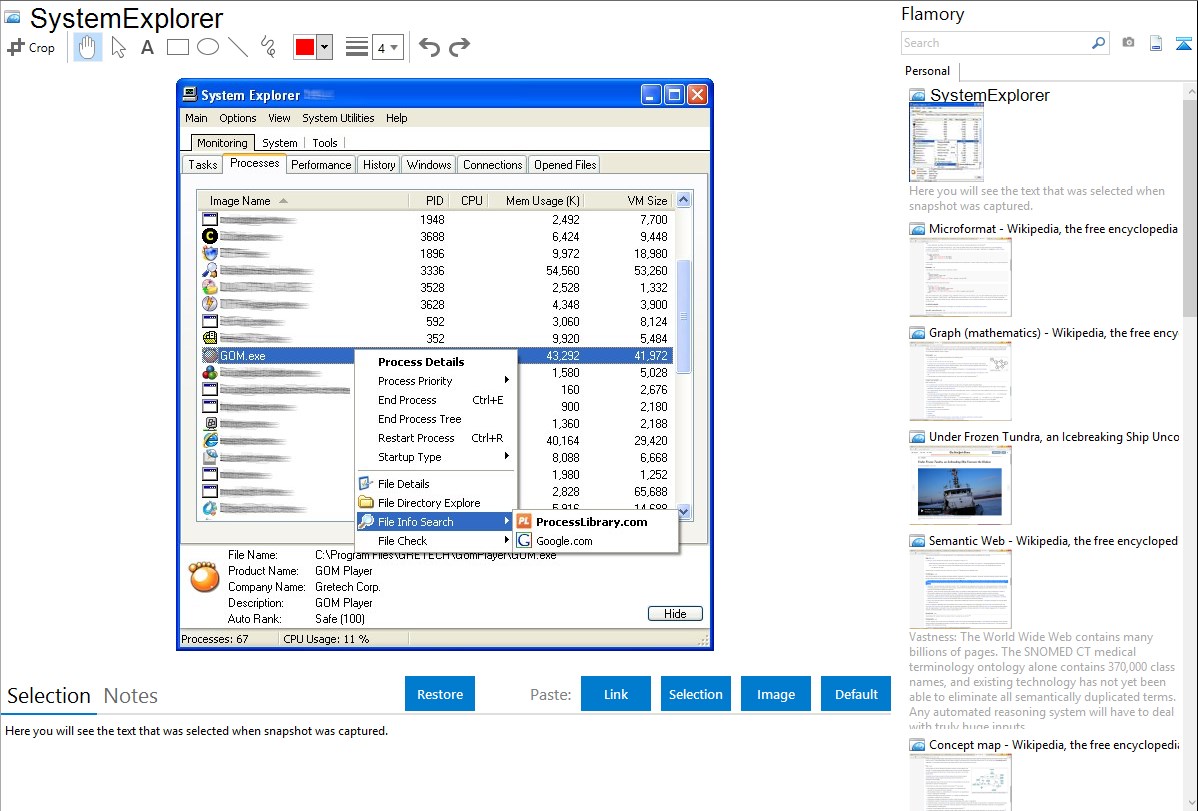Viewport: 1198px width, 811px height.
Task: Pick the rectangle drawing tool
Action: coord(177,47)
